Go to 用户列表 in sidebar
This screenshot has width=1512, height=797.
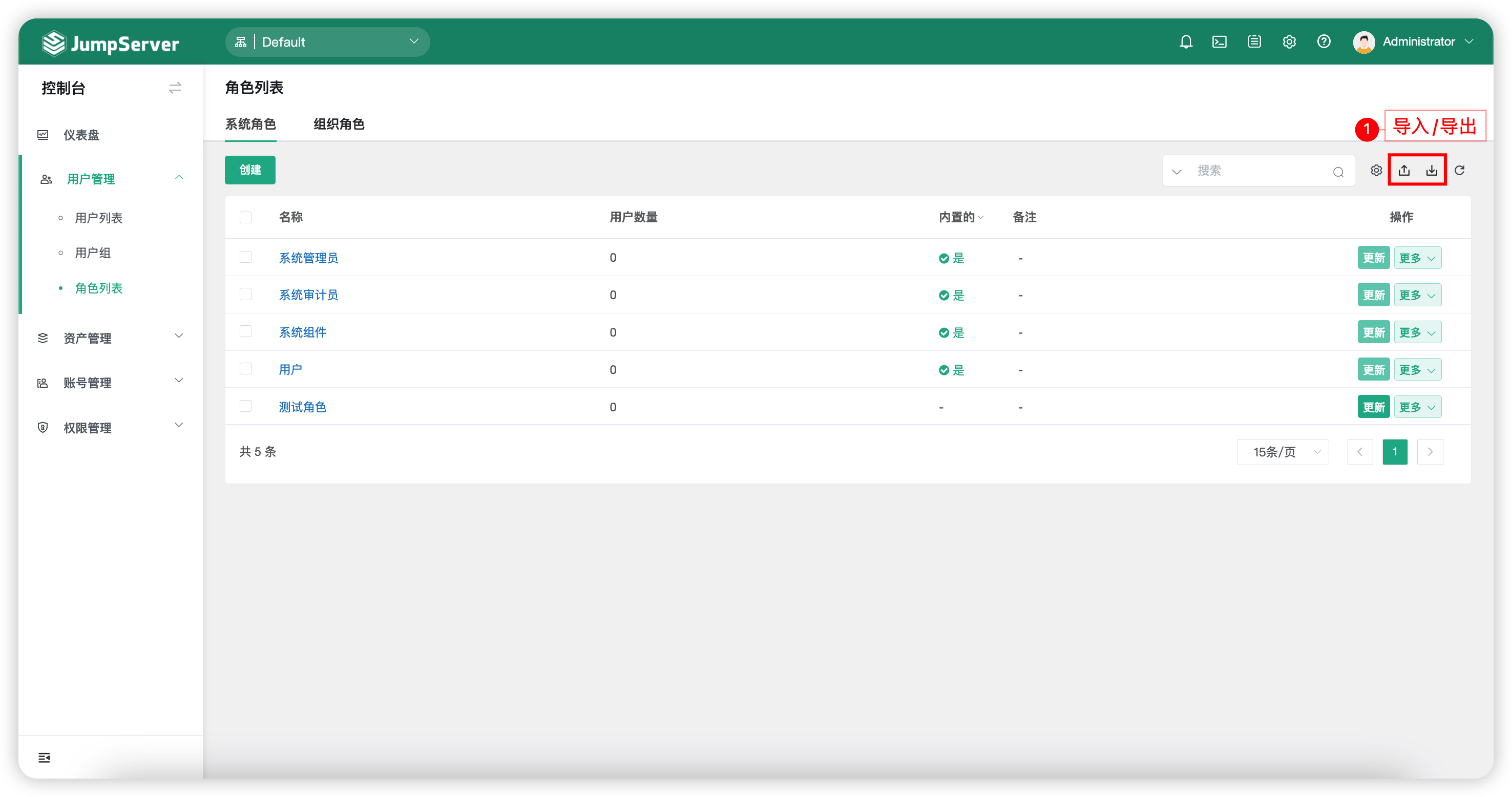tap(99, 218)
